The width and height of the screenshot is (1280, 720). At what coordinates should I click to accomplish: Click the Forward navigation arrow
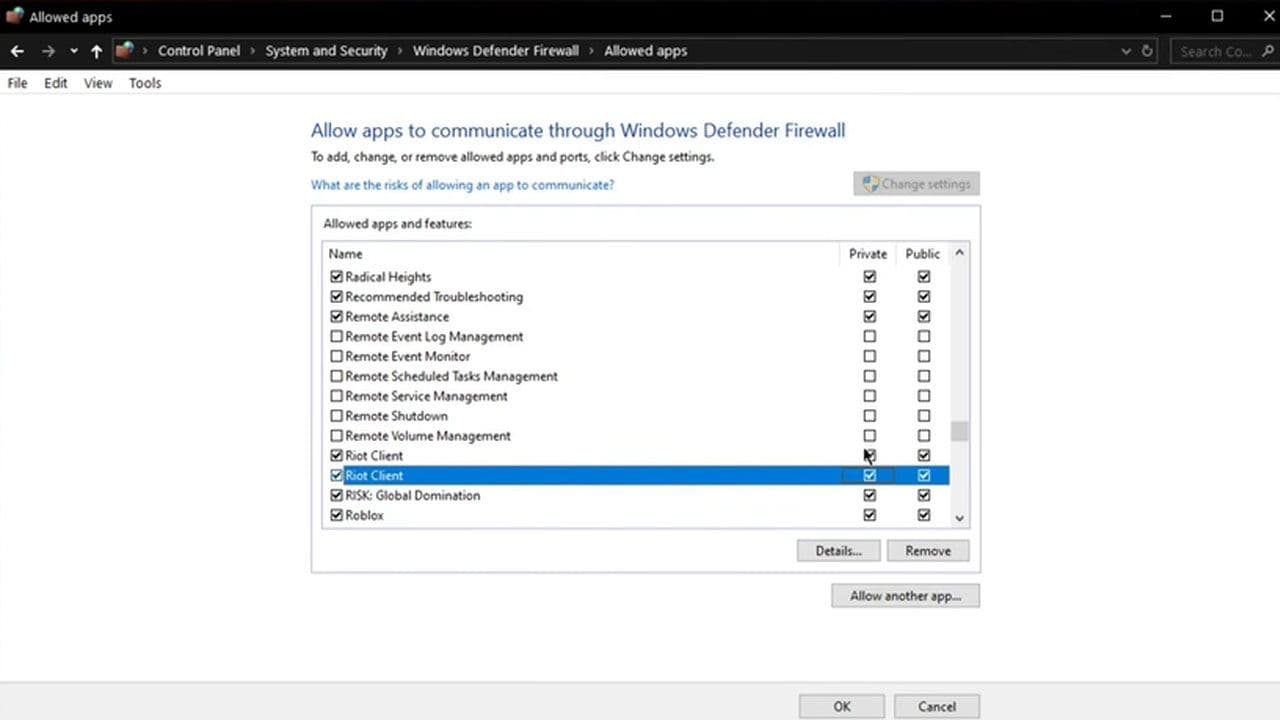pyautogui.click(x=47, y=51)
